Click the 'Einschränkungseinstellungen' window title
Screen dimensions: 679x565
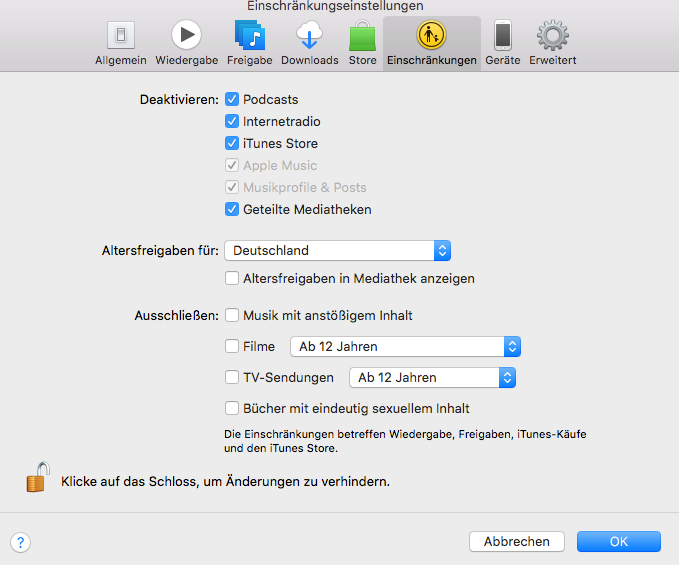[335, 6]
